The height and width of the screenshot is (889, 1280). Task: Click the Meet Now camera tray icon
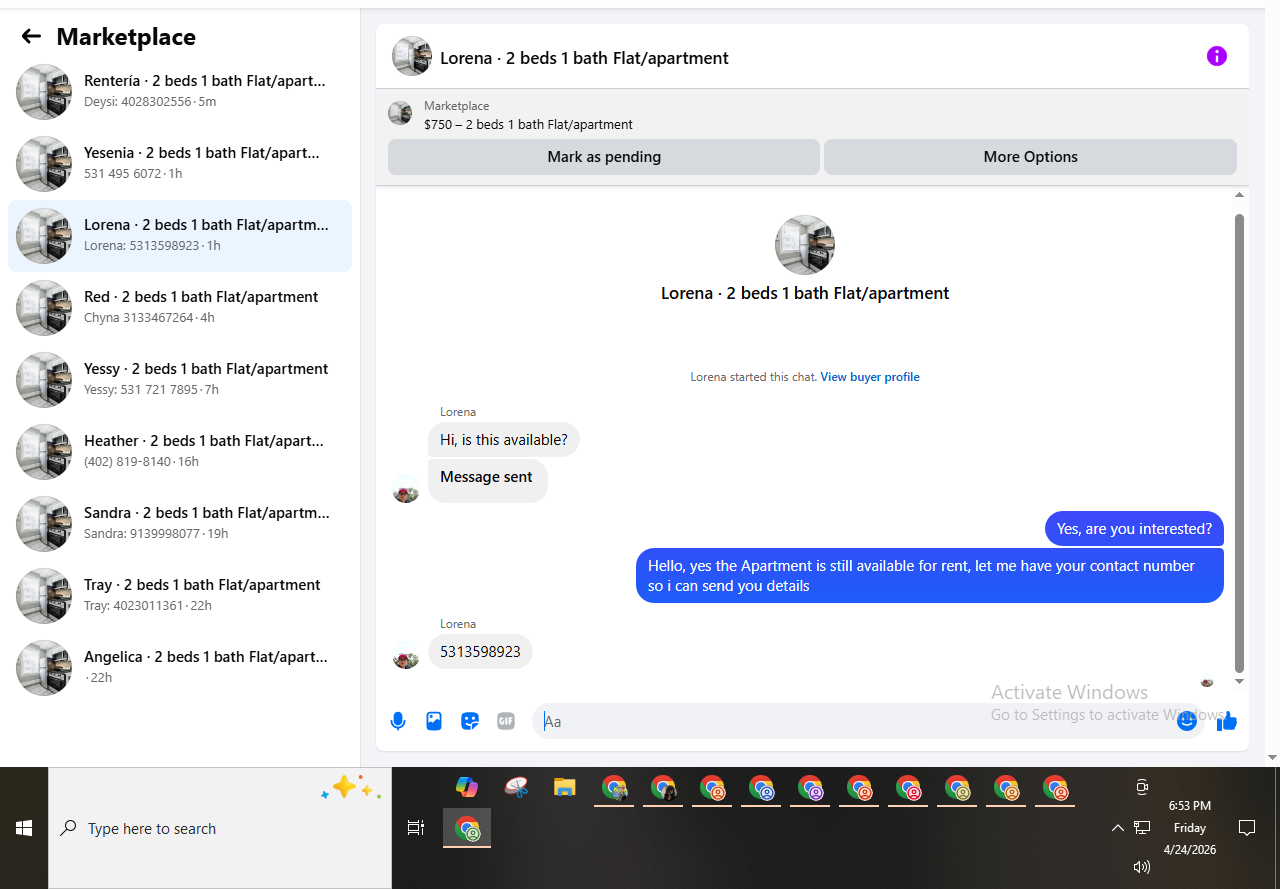[x=1142, y=787]
